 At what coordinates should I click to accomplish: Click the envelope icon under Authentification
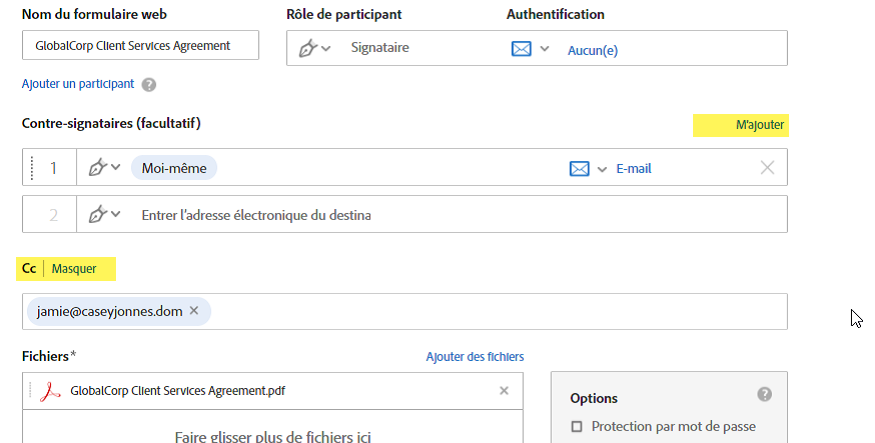coord(521,48)
